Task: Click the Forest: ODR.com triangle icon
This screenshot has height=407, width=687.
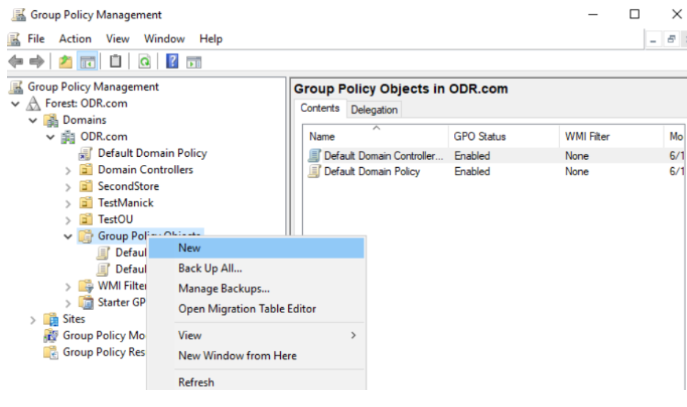Action: pyautogui.click(x=33, y=103)
